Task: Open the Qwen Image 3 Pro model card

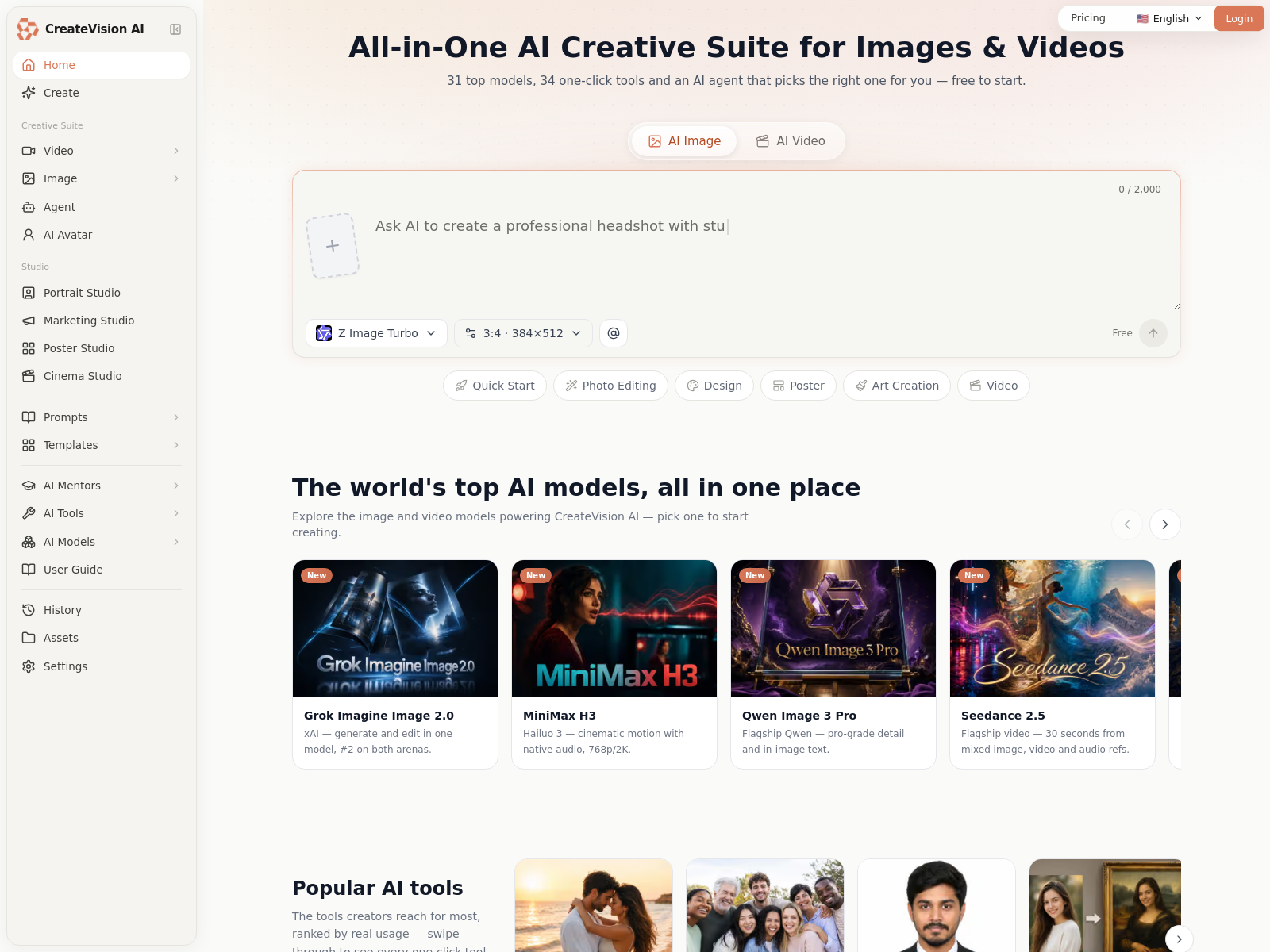Action: pyautogui.click(x=833, y=665)
